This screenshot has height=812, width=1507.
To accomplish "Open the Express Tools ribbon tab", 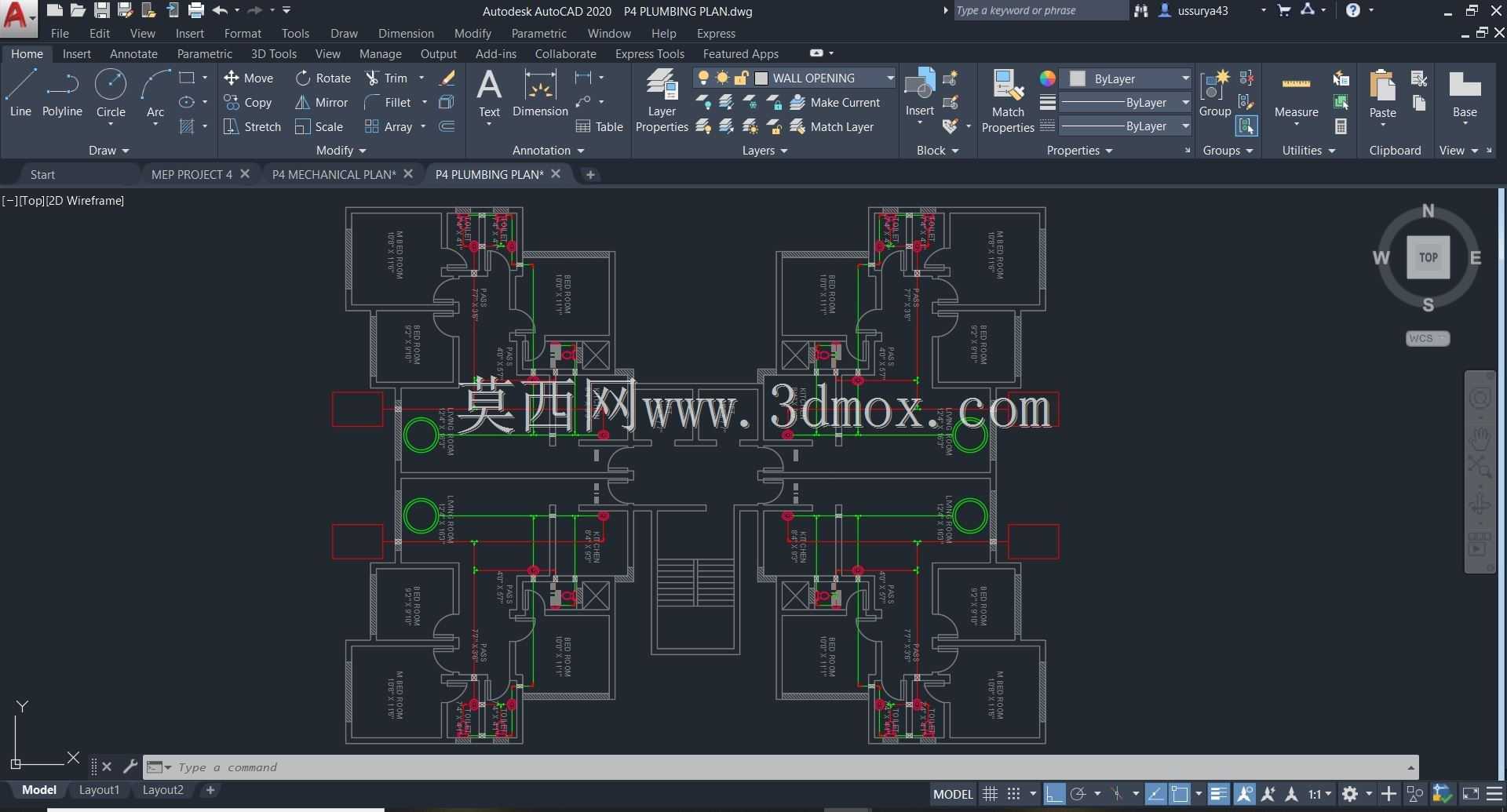I will tap(649, 53).
